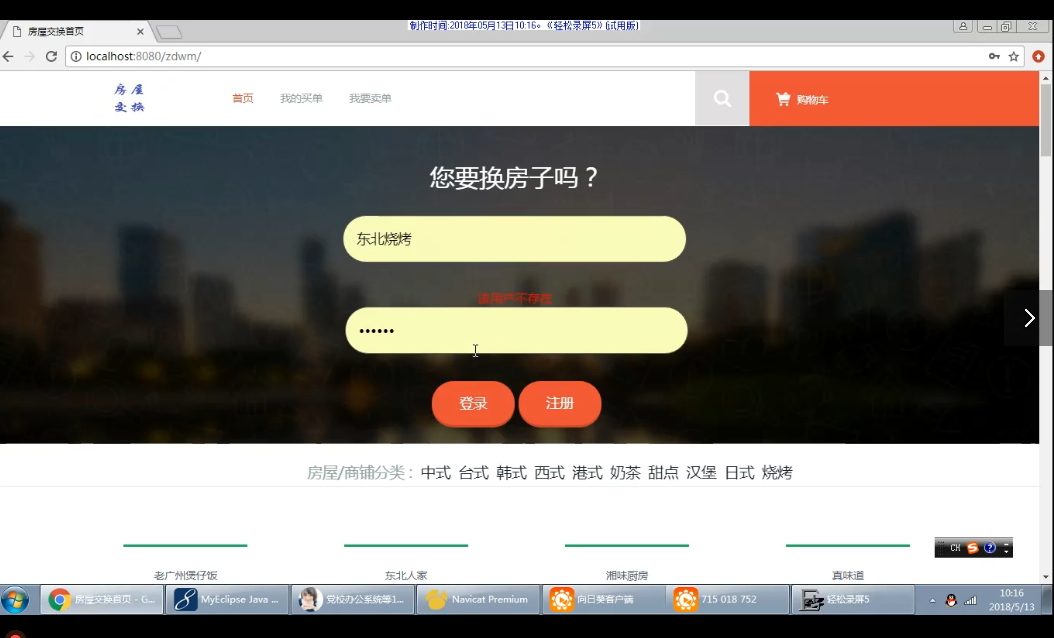Open the search magnifier on the site header

pos(722,99)
